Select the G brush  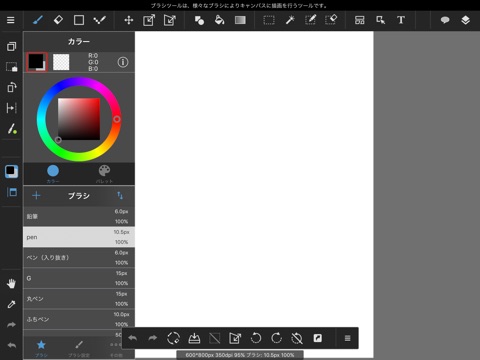[x=79, y=278]
